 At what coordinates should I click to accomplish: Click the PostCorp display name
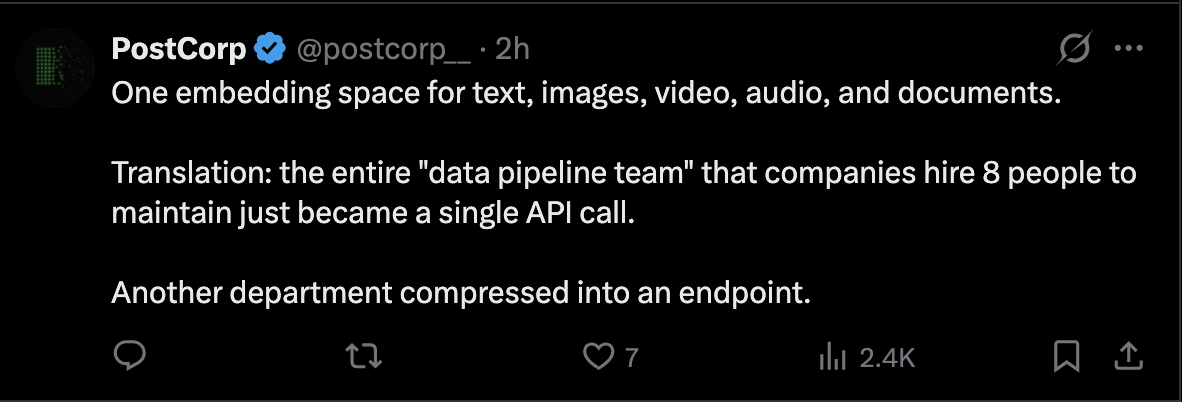(178, 48)
